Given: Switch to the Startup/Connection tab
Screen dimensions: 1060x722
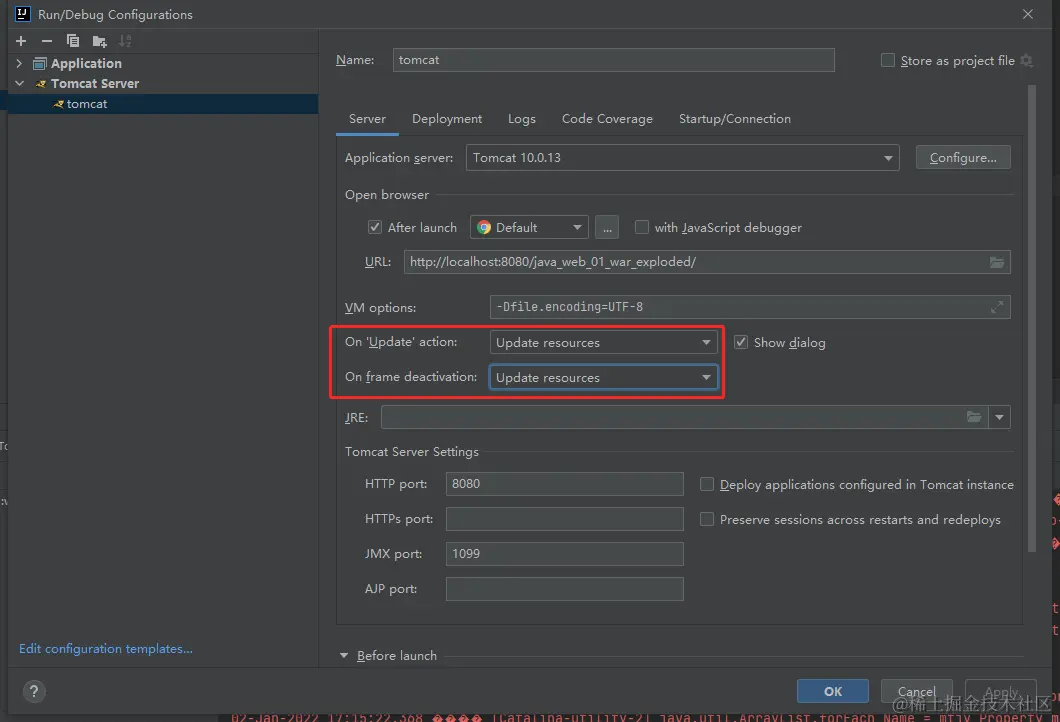Looking at the screenshot, I should coord(735,119).
